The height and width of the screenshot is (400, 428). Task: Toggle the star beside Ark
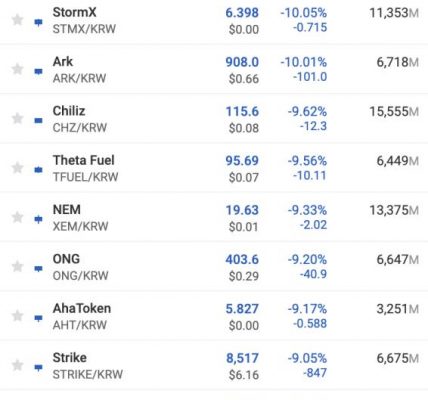(17, 69)
